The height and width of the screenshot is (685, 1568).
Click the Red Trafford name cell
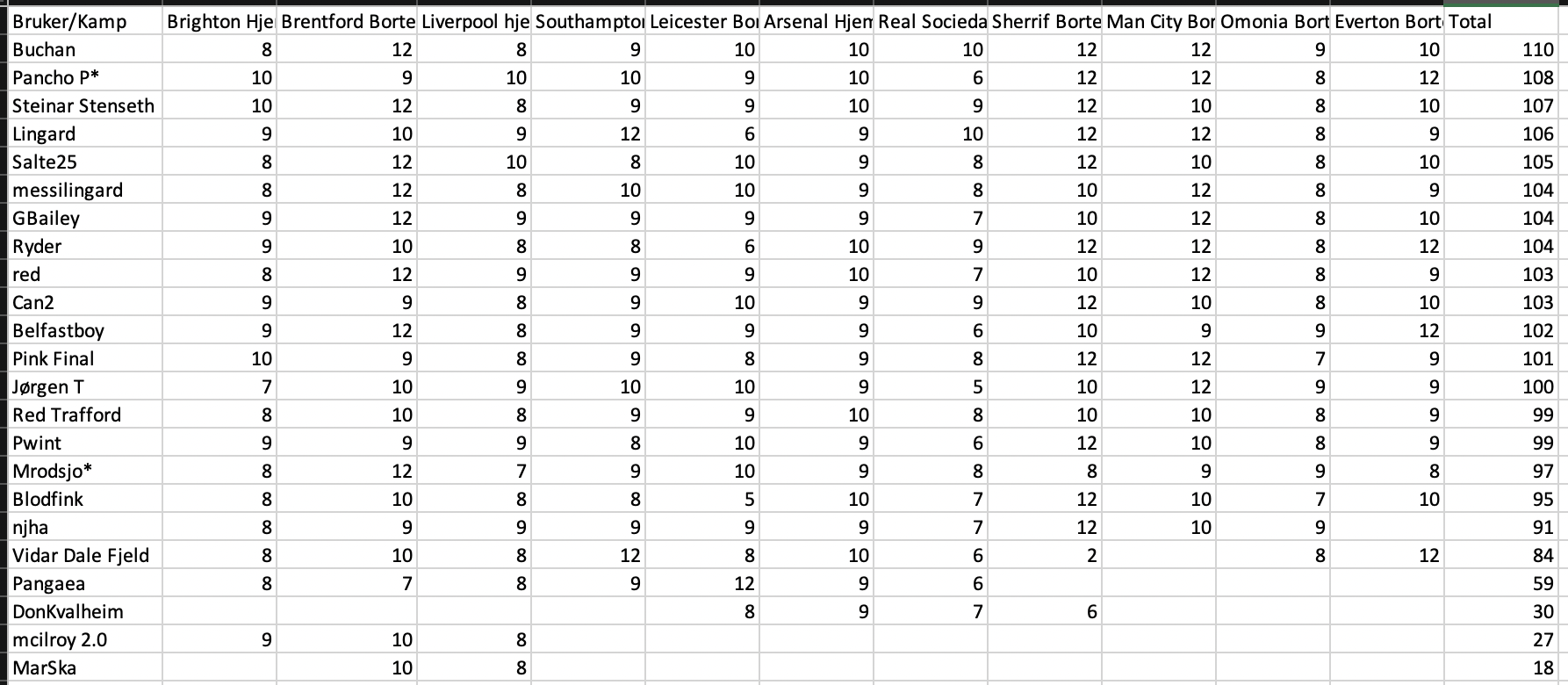point(85,415)
